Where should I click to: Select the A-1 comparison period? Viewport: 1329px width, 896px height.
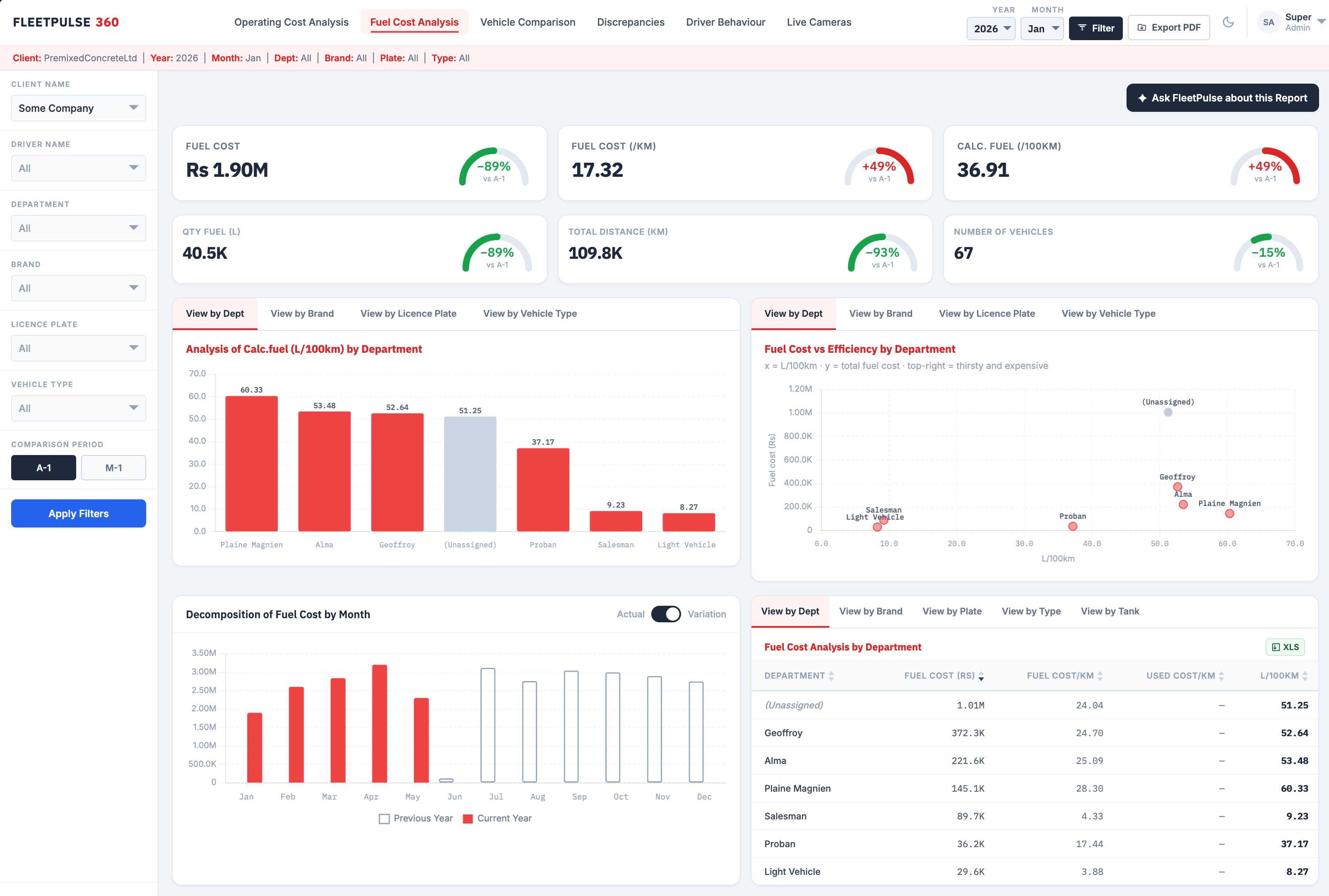click(43, 467)
